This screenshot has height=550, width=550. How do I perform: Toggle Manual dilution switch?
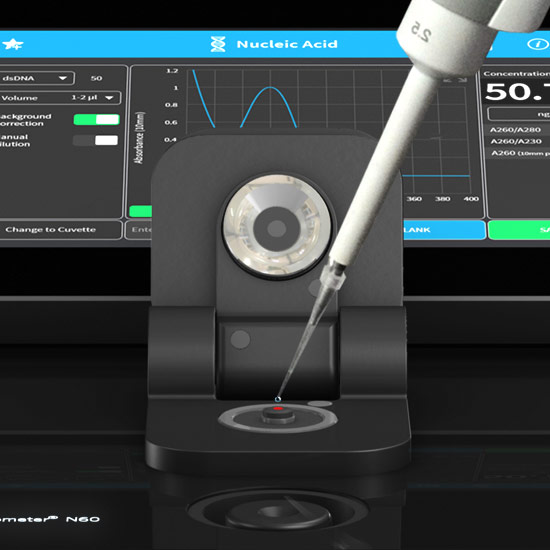point(95,140)
